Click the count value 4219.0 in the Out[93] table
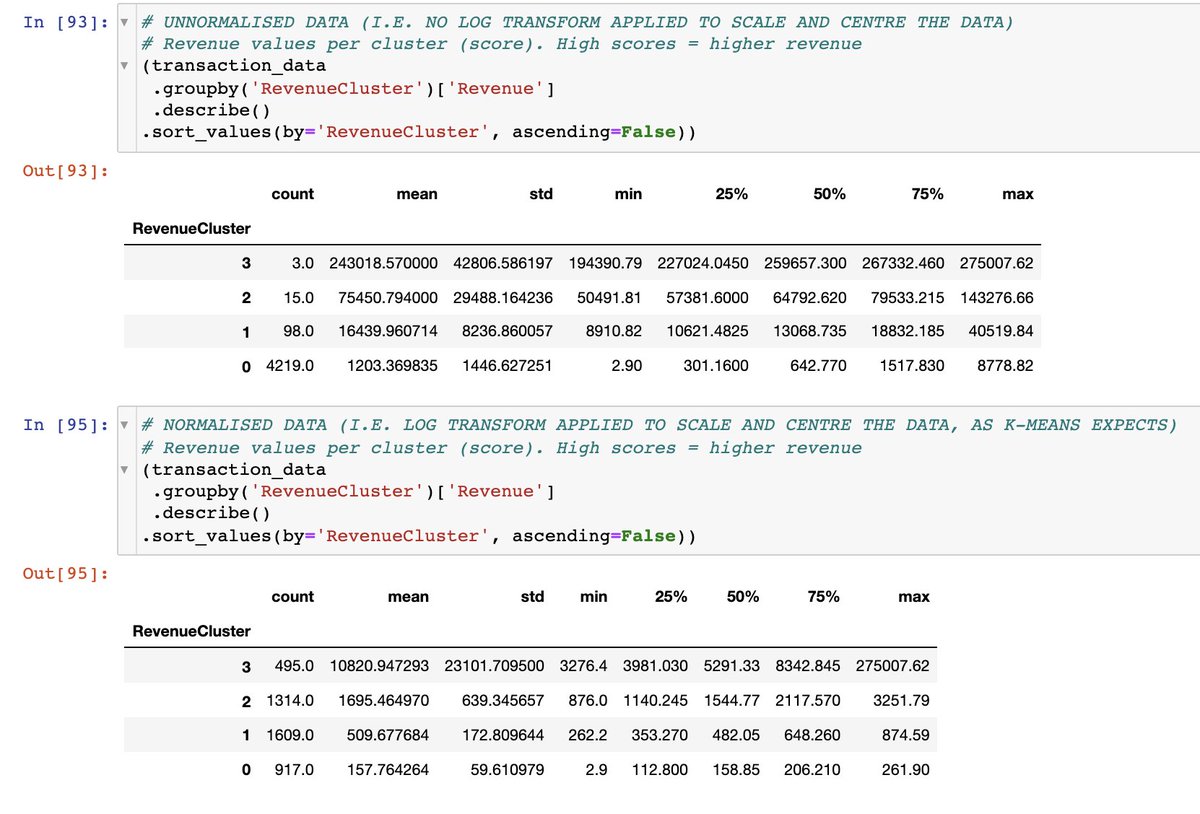The width and height of the screenshot is (1200, 814). (x=289, y=366)
